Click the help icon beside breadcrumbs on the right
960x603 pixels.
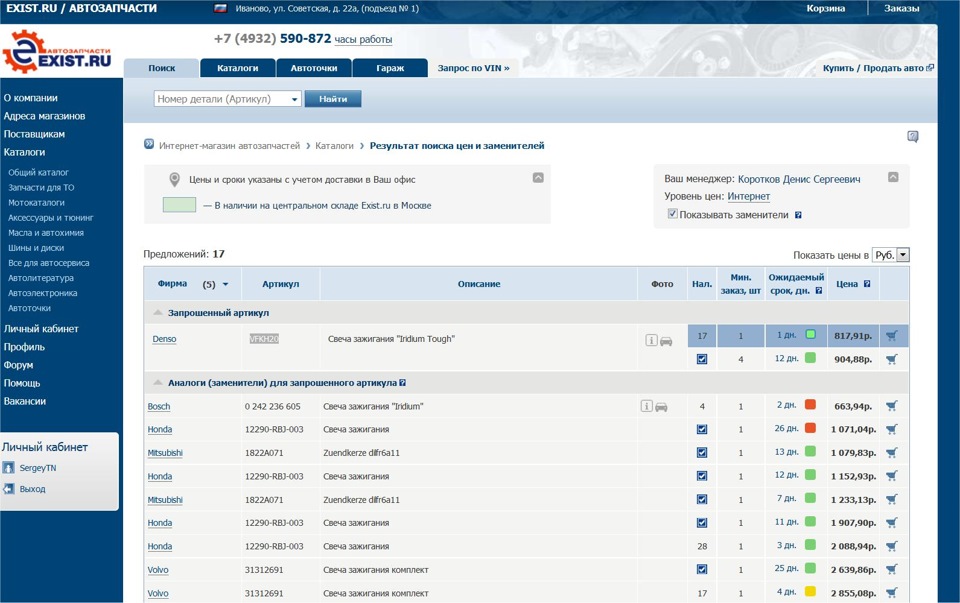912,137
